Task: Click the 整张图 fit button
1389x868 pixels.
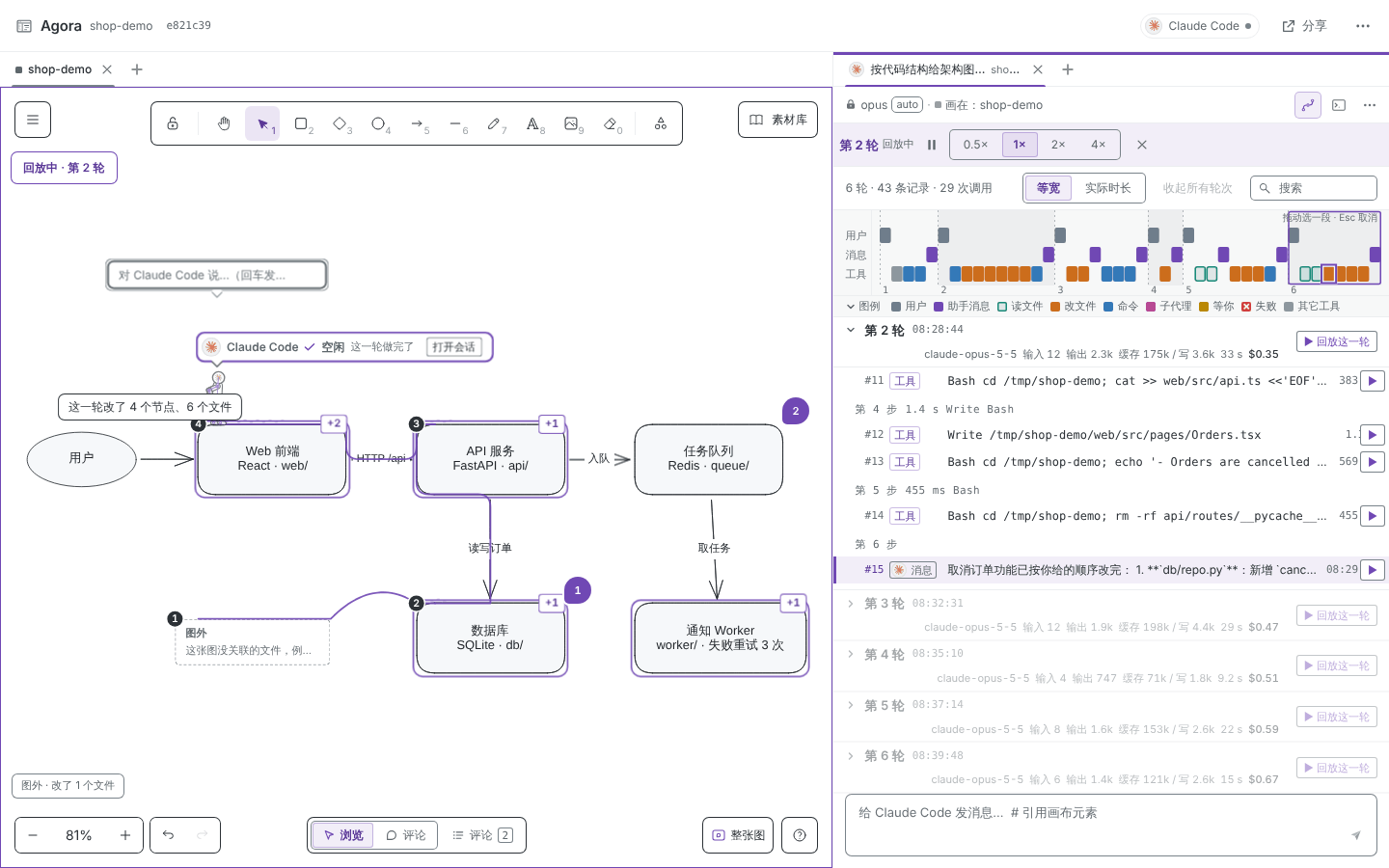Action: (738, 835)
